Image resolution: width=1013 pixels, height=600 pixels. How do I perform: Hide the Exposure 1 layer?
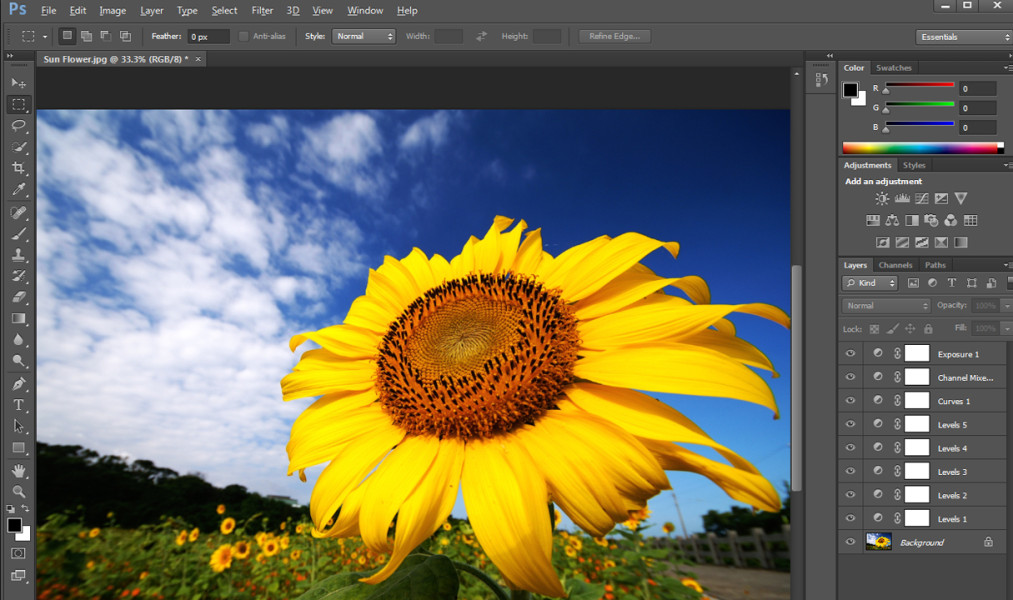coord(850,353)
